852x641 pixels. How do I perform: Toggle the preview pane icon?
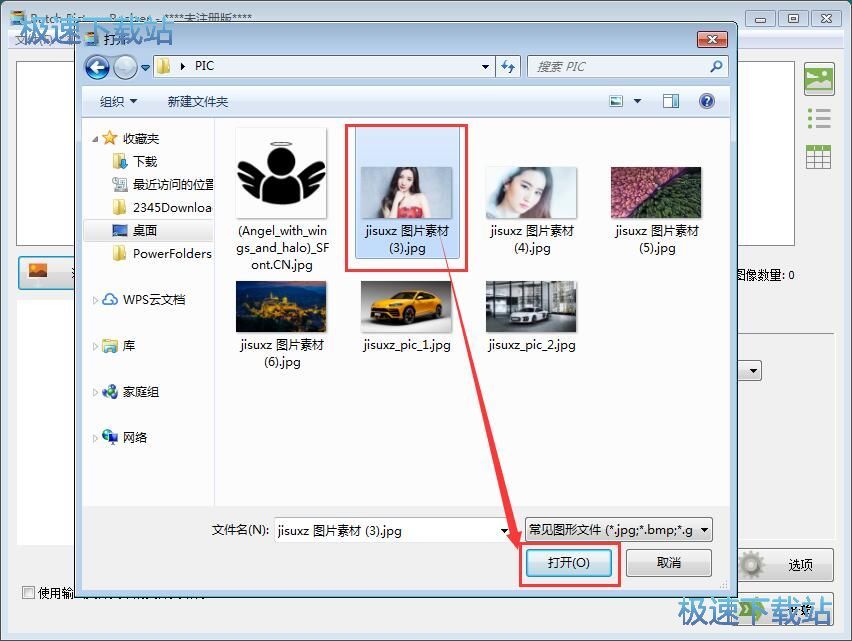tap(671, 101)
